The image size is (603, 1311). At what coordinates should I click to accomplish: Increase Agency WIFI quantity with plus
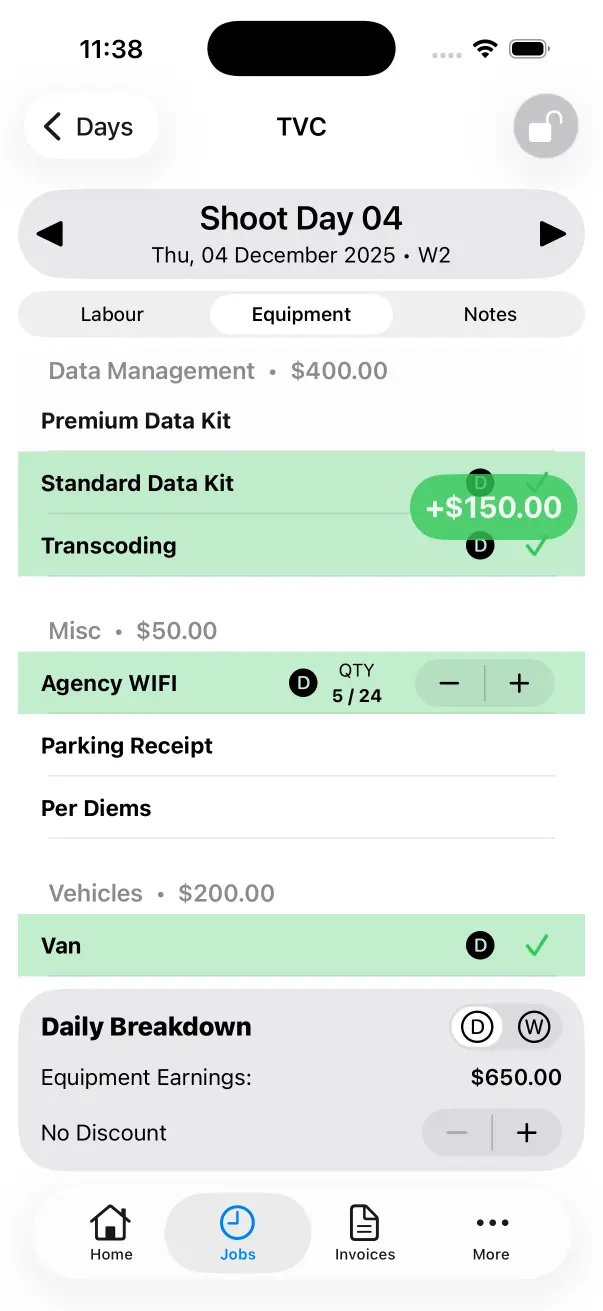[519, 683]
